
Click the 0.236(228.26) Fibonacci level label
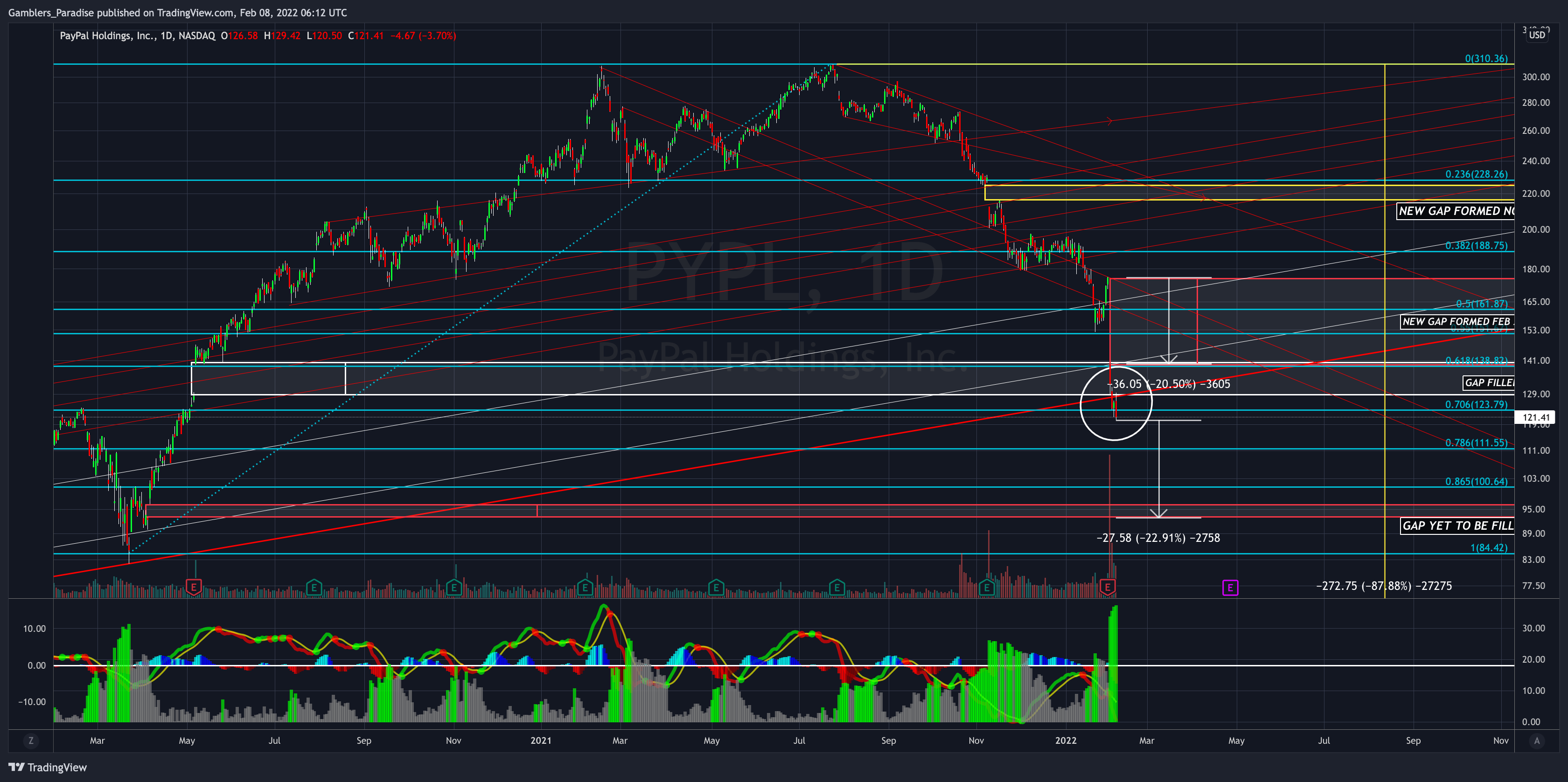1477,174
